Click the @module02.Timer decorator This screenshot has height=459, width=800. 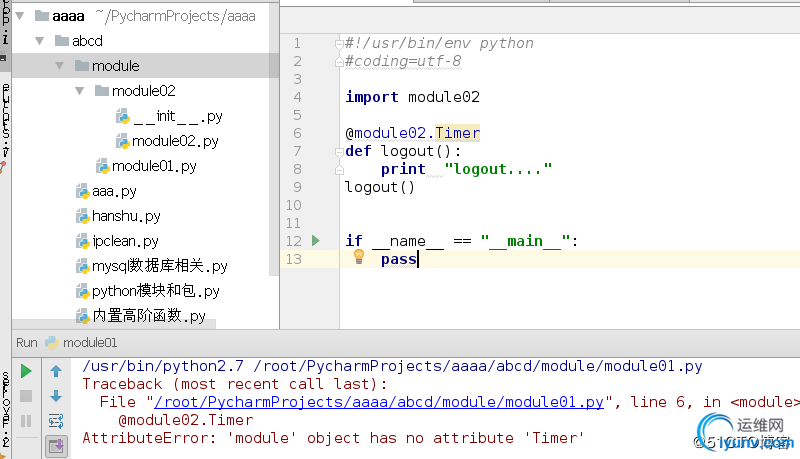pyautogui.click(x=412, y=133)
